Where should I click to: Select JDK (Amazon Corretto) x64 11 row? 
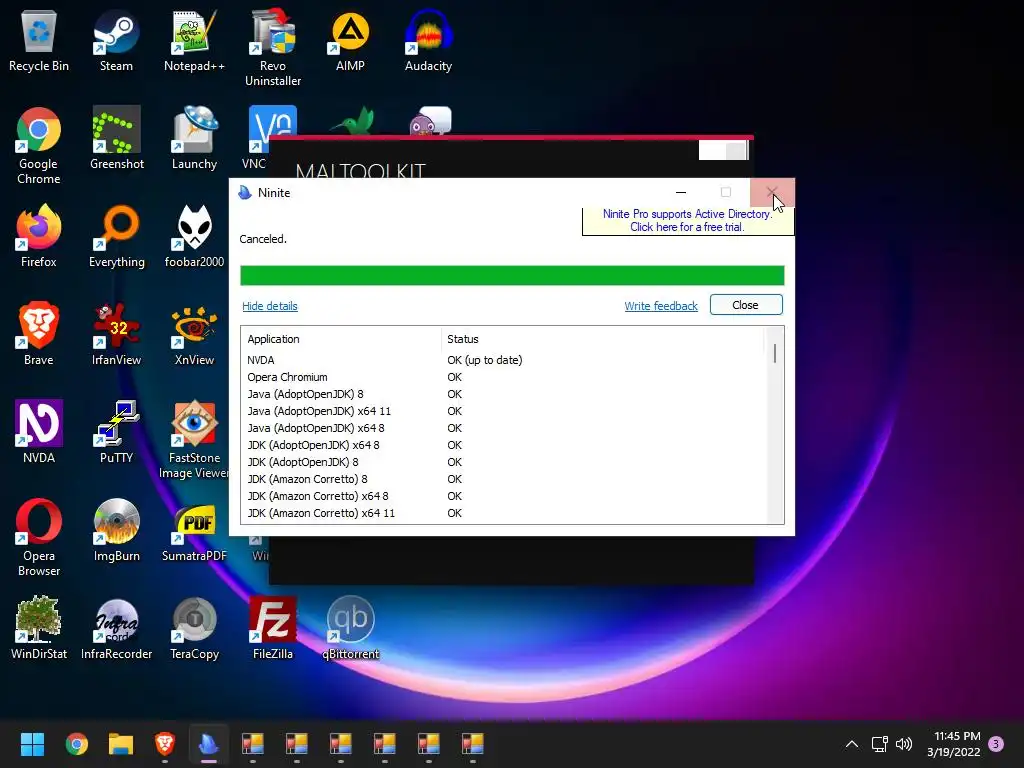click(x=503, y=513)
